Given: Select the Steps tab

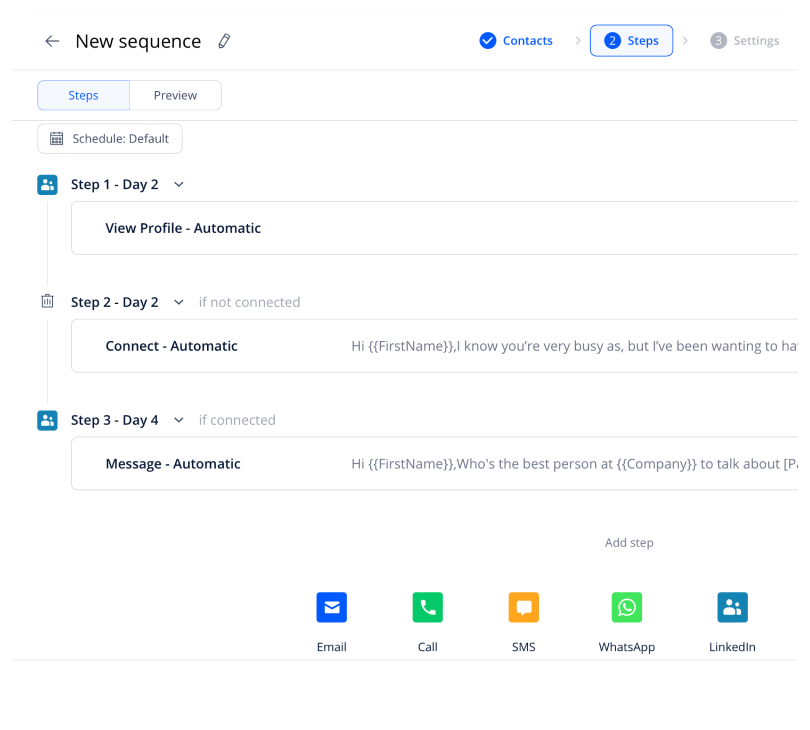Looking at the screenshot, I should coord(83,95).
